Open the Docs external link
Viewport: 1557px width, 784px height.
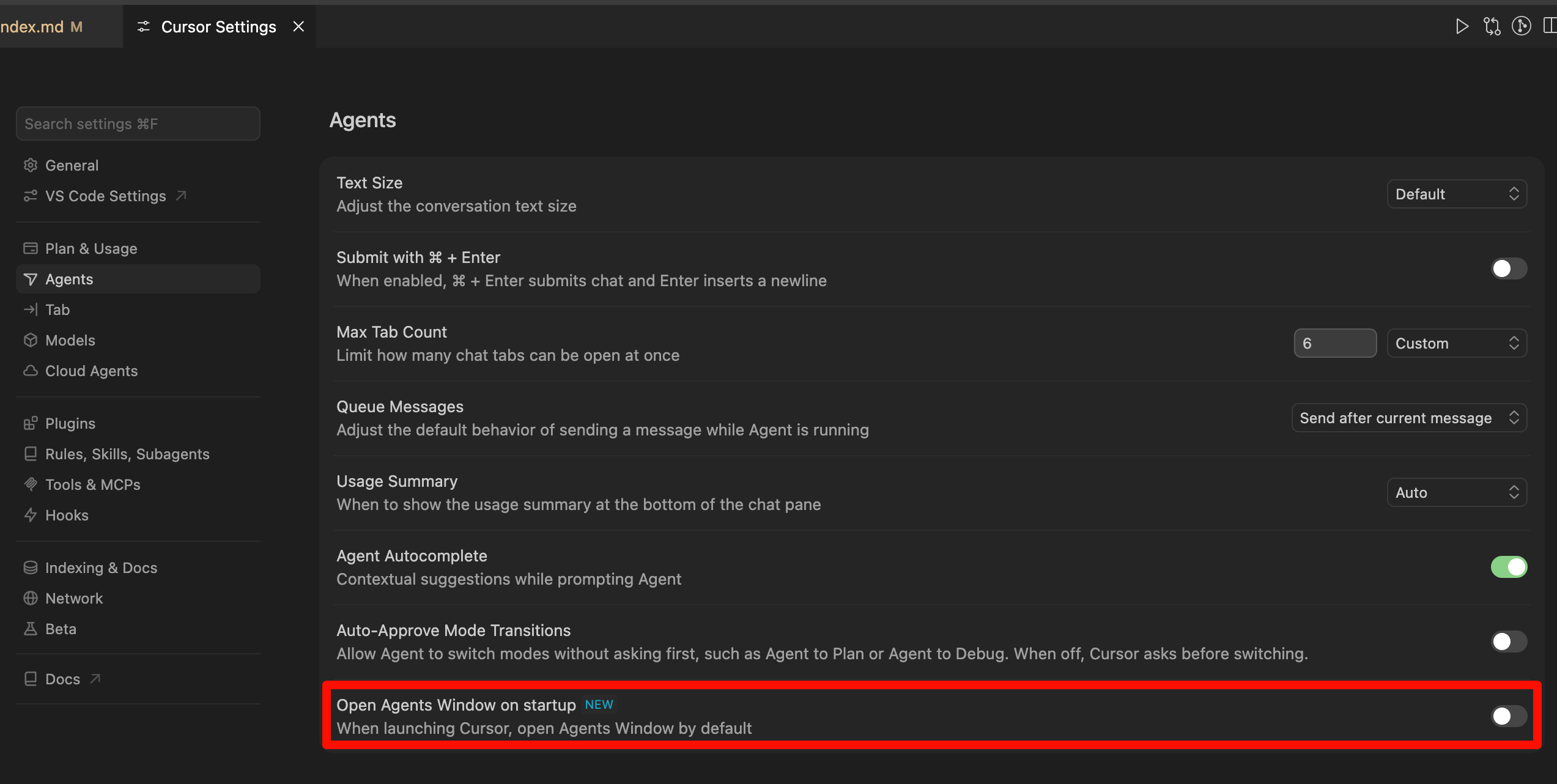pos(138,679)
